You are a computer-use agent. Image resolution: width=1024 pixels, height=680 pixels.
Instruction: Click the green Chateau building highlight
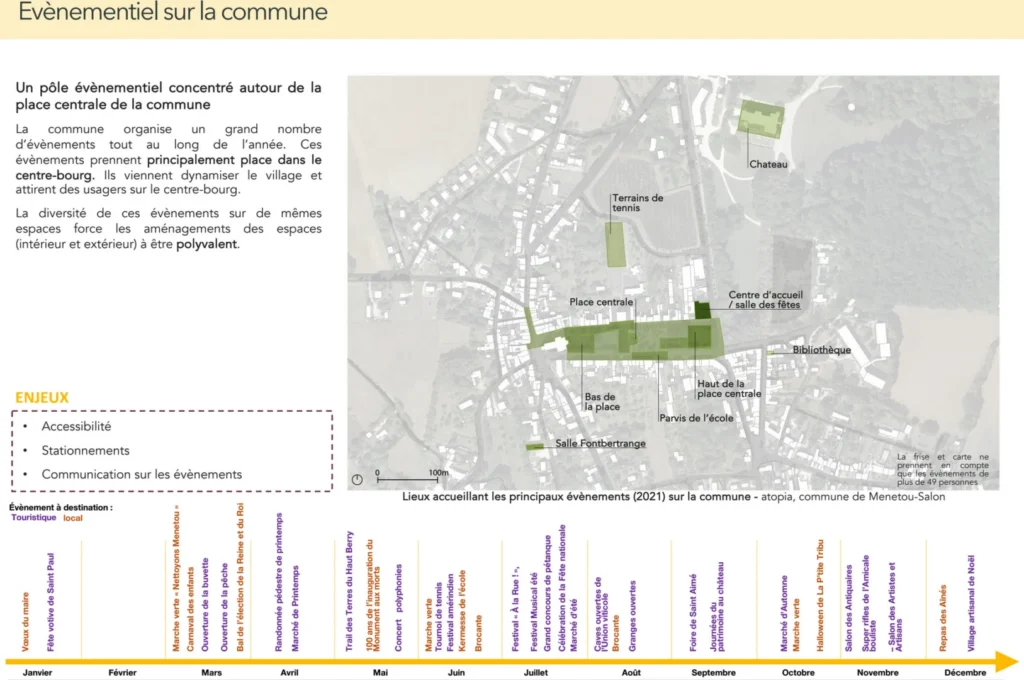click(x=759, y=118)
